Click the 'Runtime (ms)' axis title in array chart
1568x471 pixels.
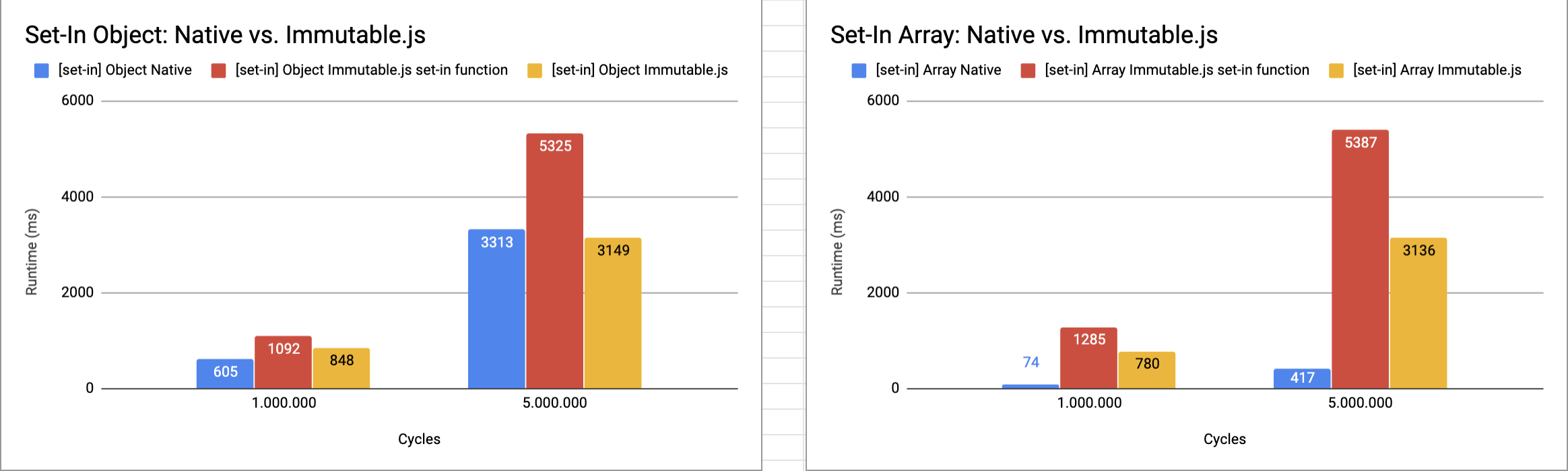[x=837, y=252]
